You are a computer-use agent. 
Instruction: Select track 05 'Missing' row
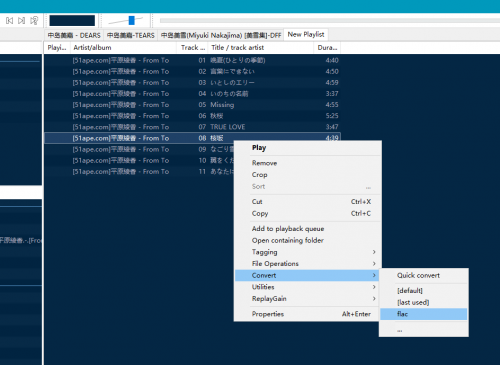(192, 105)
